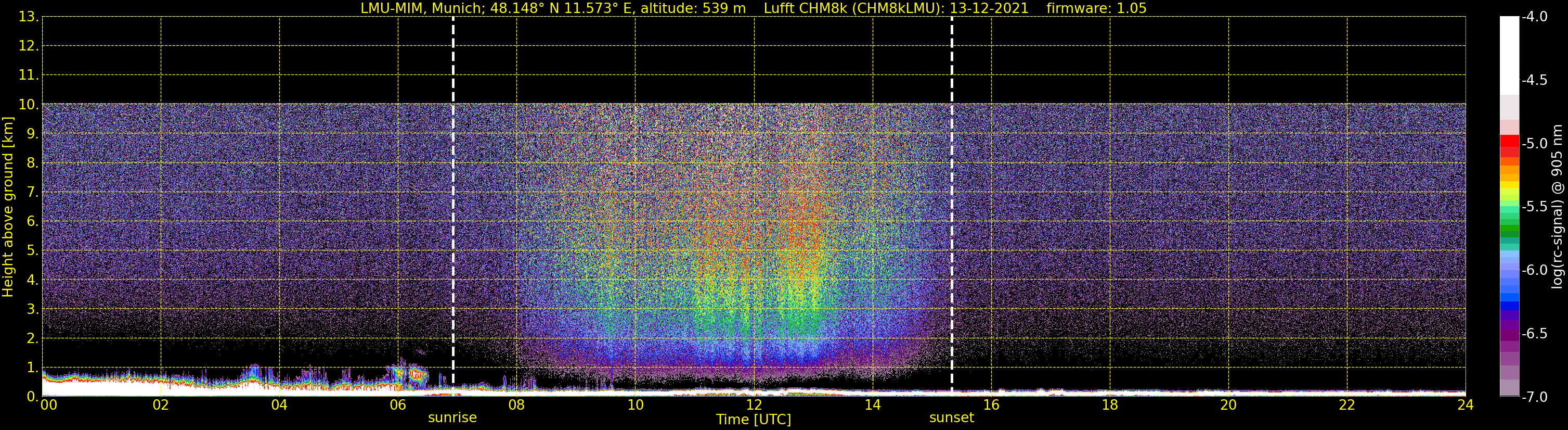This screenshot has width=1568, height=430.
Task: Click the sunrise label below the time axis
Action: 452,418
